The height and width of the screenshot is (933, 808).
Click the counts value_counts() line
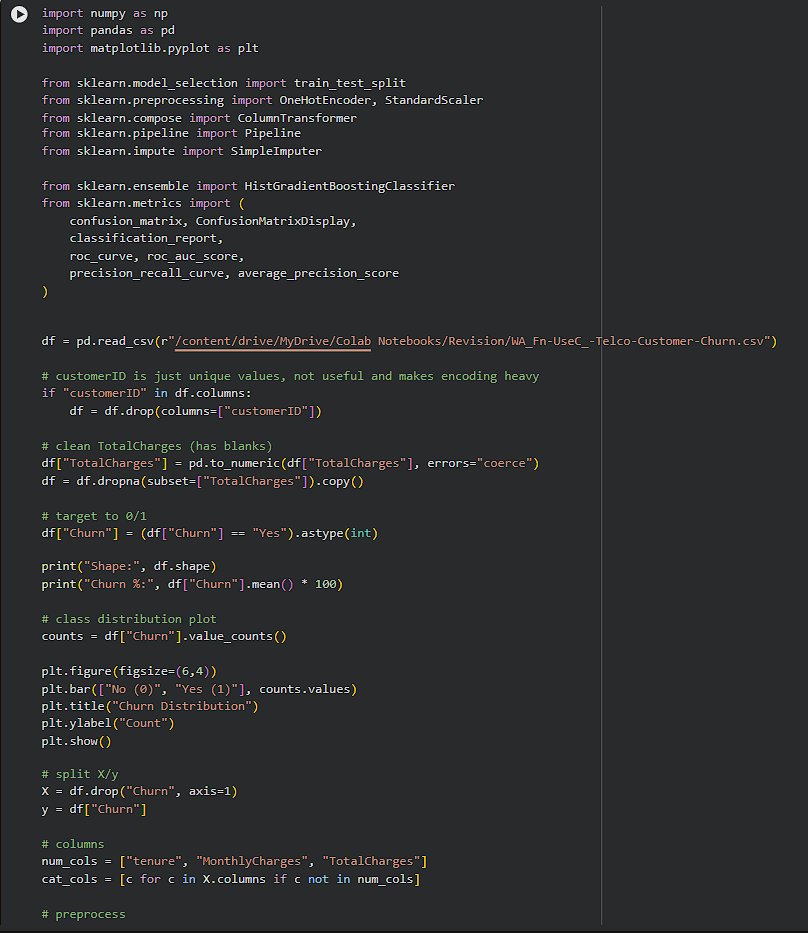click(x=164, y=636)
